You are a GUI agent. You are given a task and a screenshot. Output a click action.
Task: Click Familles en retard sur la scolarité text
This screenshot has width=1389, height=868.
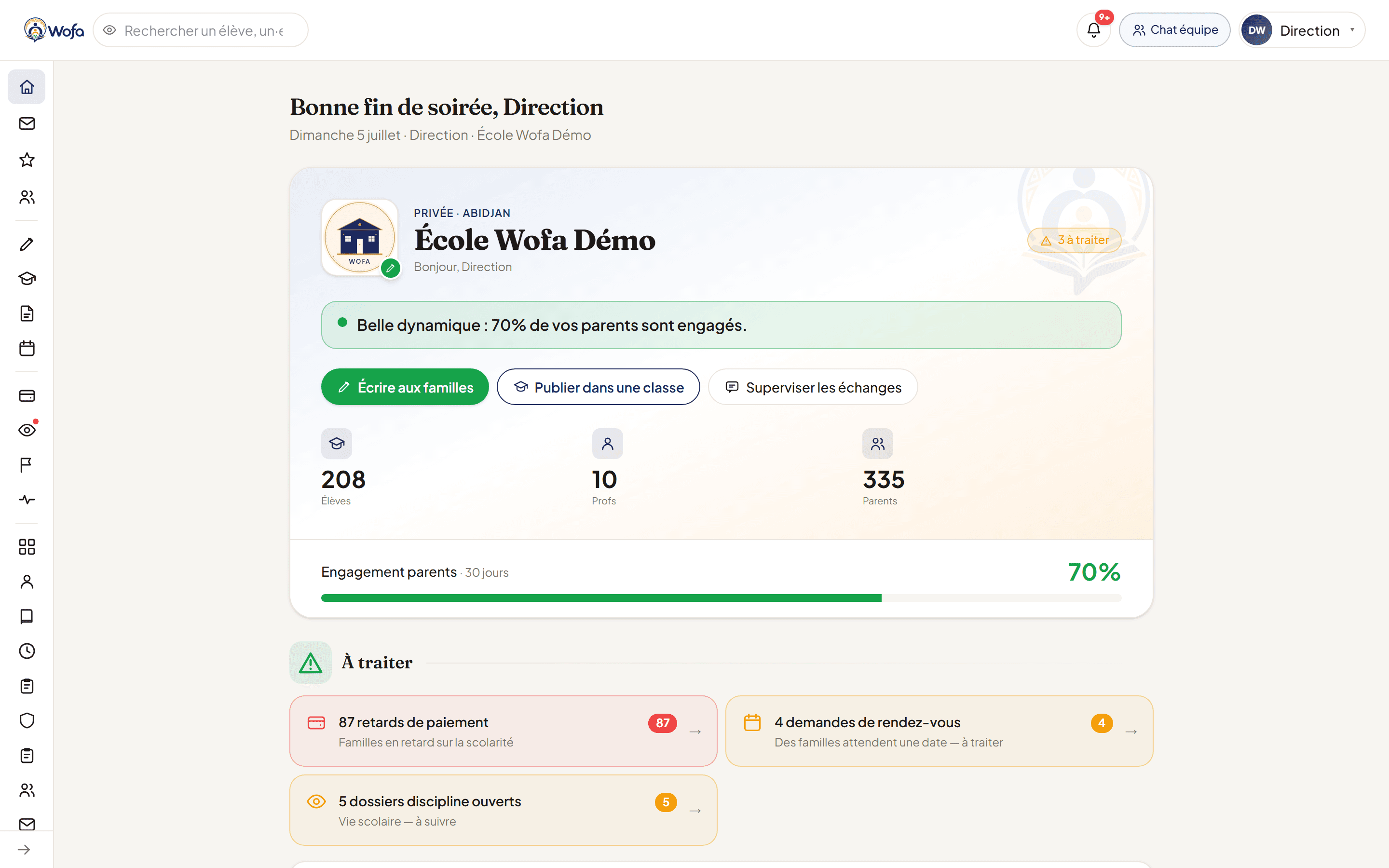[426, 742]
